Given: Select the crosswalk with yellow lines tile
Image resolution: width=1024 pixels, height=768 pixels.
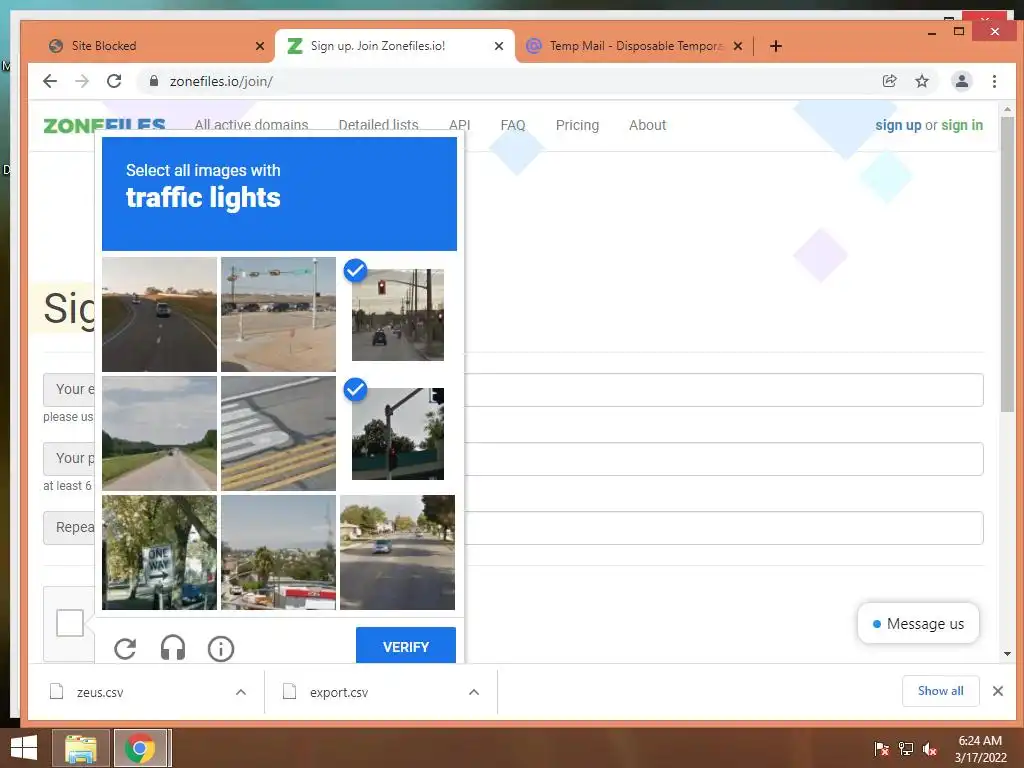Looking at the screenshot, I should [x=278, y=433].
